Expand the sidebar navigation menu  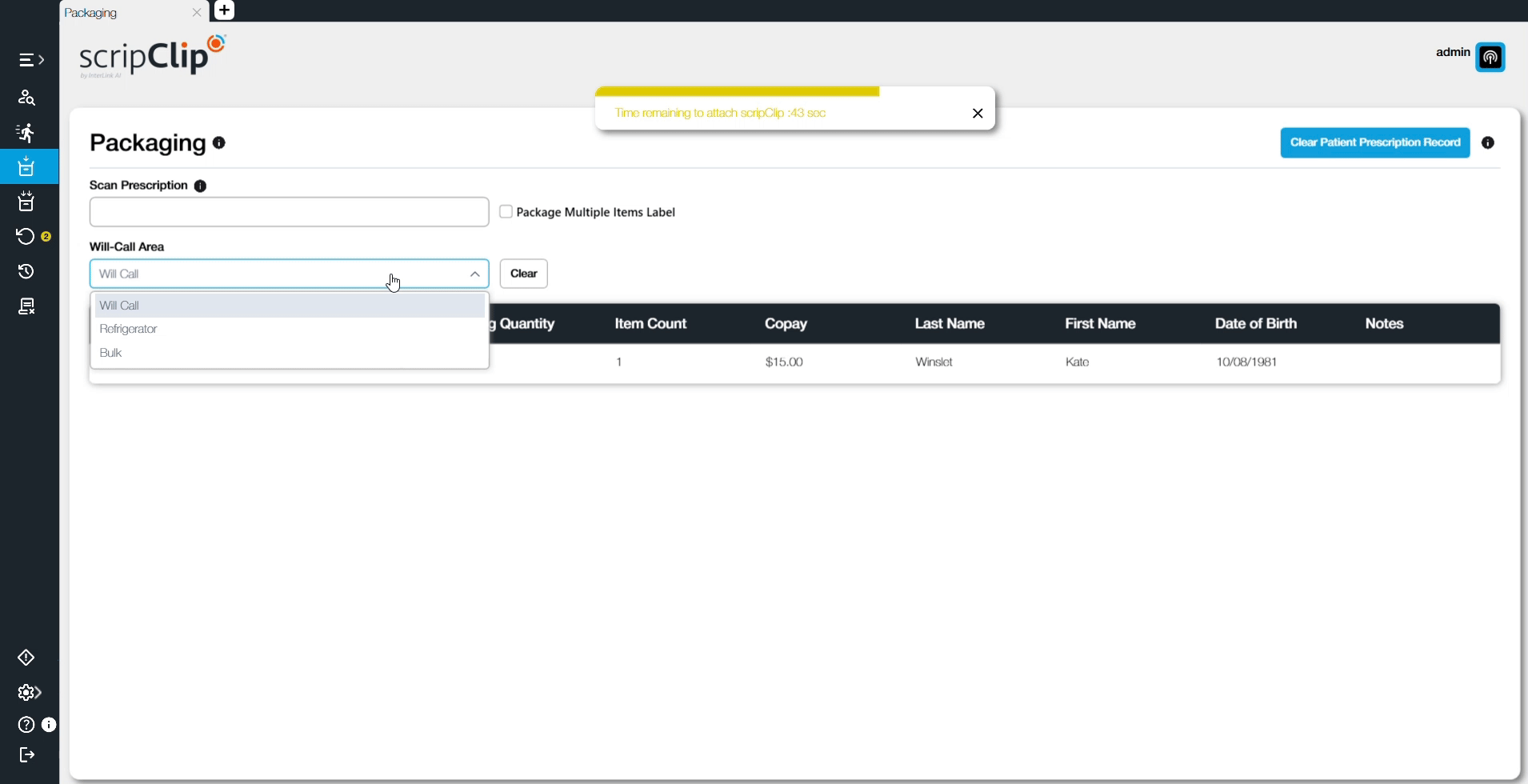(30, 60)
